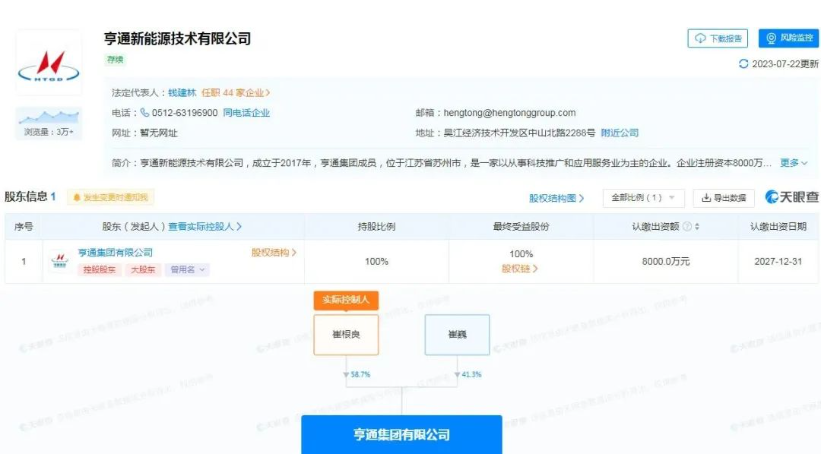
Task: Open legal representative 钱建林 link
Action: click(182, 92)
